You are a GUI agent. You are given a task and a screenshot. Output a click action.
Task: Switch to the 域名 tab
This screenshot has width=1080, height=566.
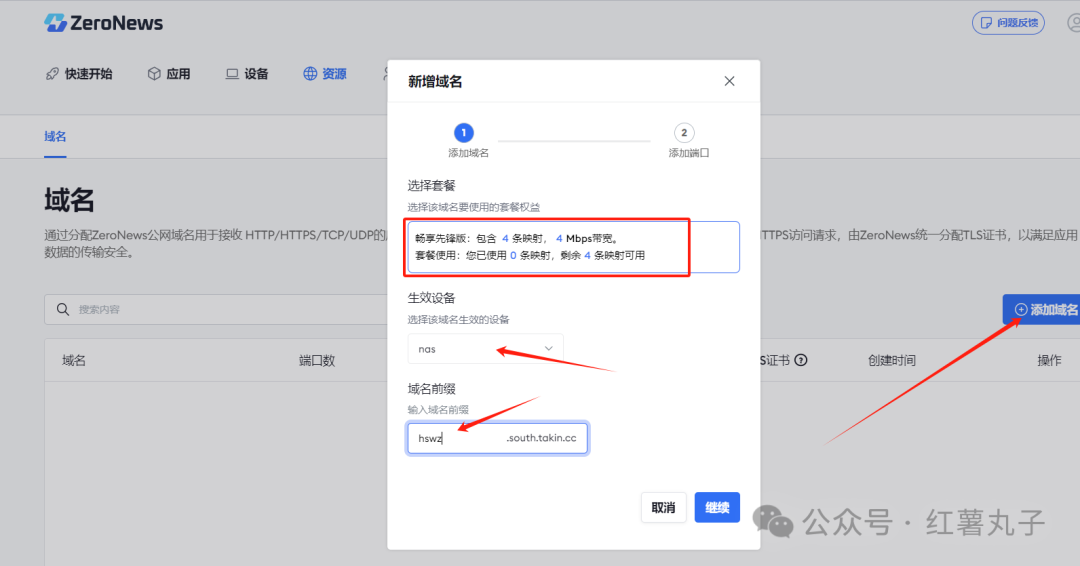tap(55, 136)
